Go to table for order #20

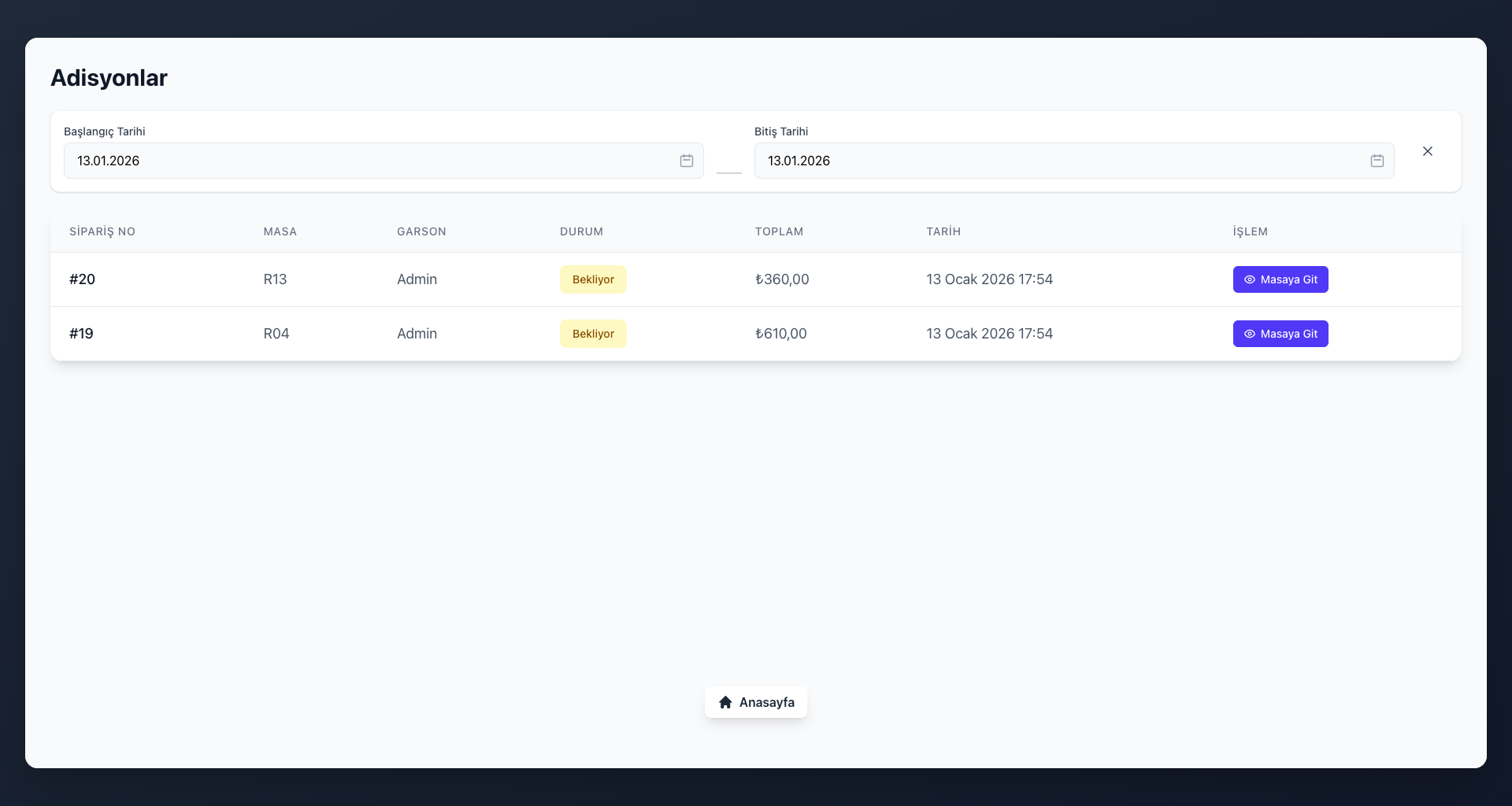tap(1280, 279)
